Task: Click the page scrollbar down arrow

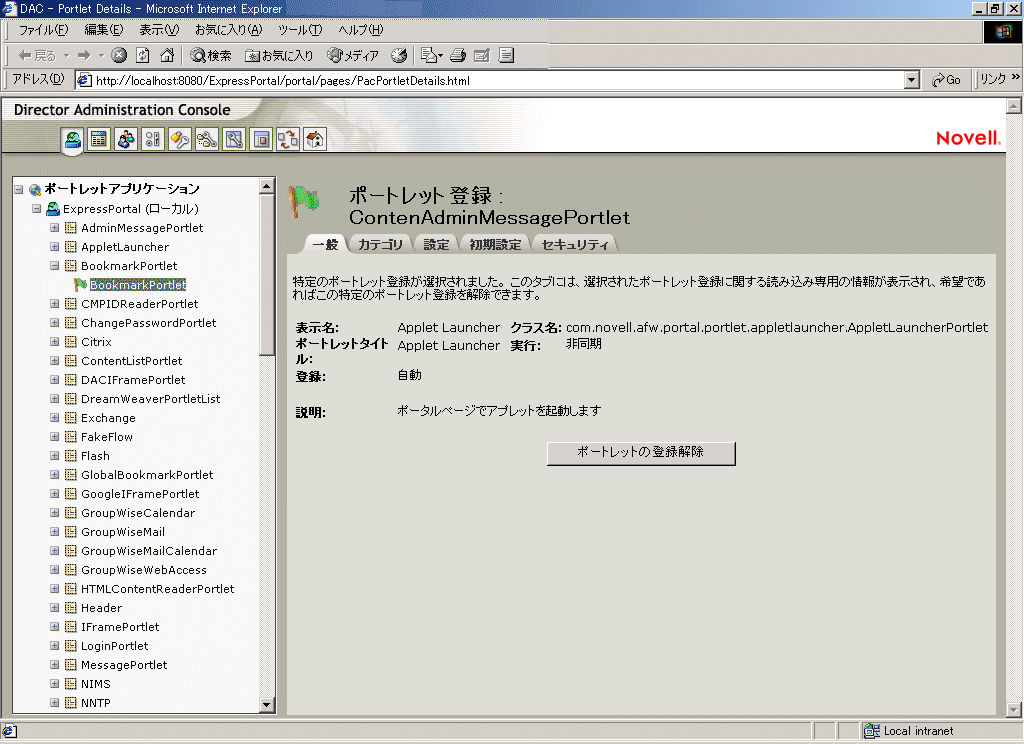Action: click(1014, 709)
